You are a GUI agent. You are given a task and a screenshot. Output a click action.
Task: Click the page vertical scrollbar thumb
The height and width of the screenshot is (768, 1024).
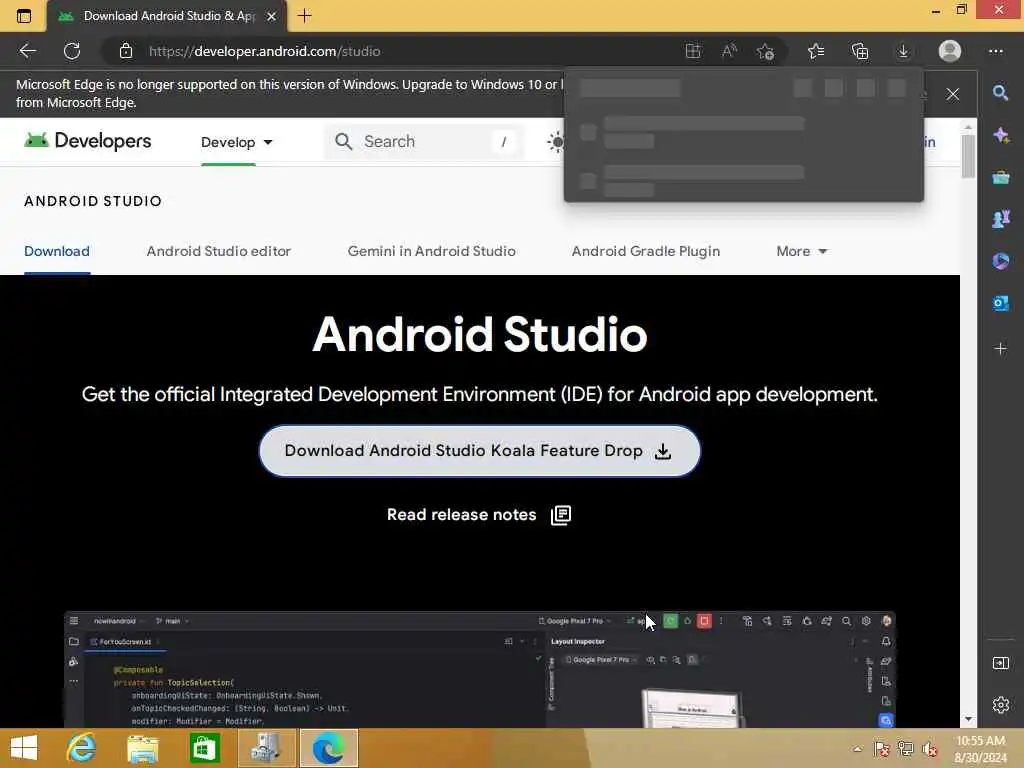tap(968, 155)
